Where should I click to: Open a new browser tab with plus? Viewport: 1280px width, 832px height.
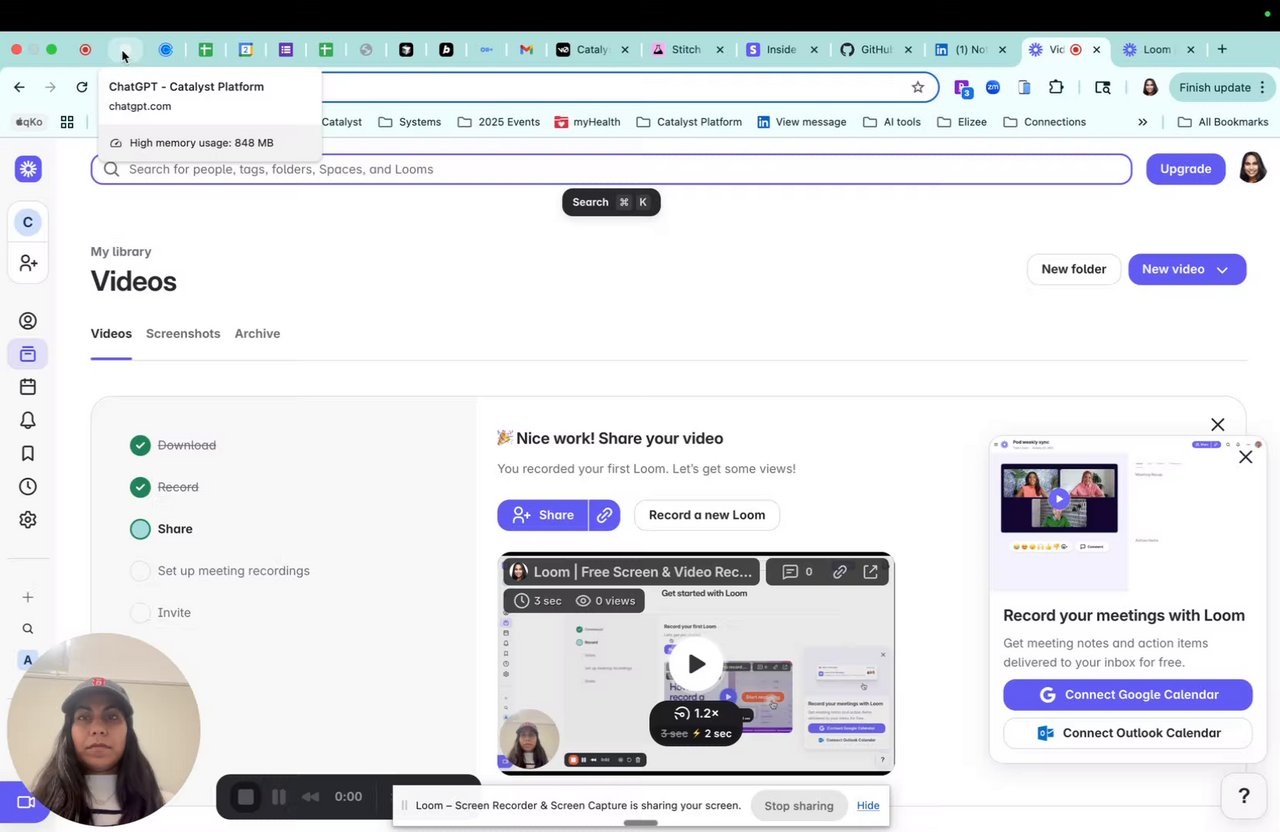(x=1221, y=49)
